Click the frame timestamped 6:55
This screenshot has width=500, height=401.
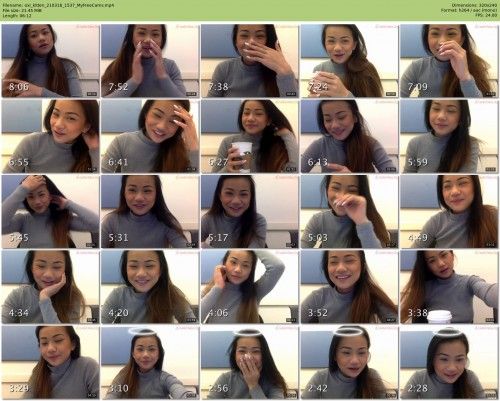pyautogui.click(x=50, y=136)
